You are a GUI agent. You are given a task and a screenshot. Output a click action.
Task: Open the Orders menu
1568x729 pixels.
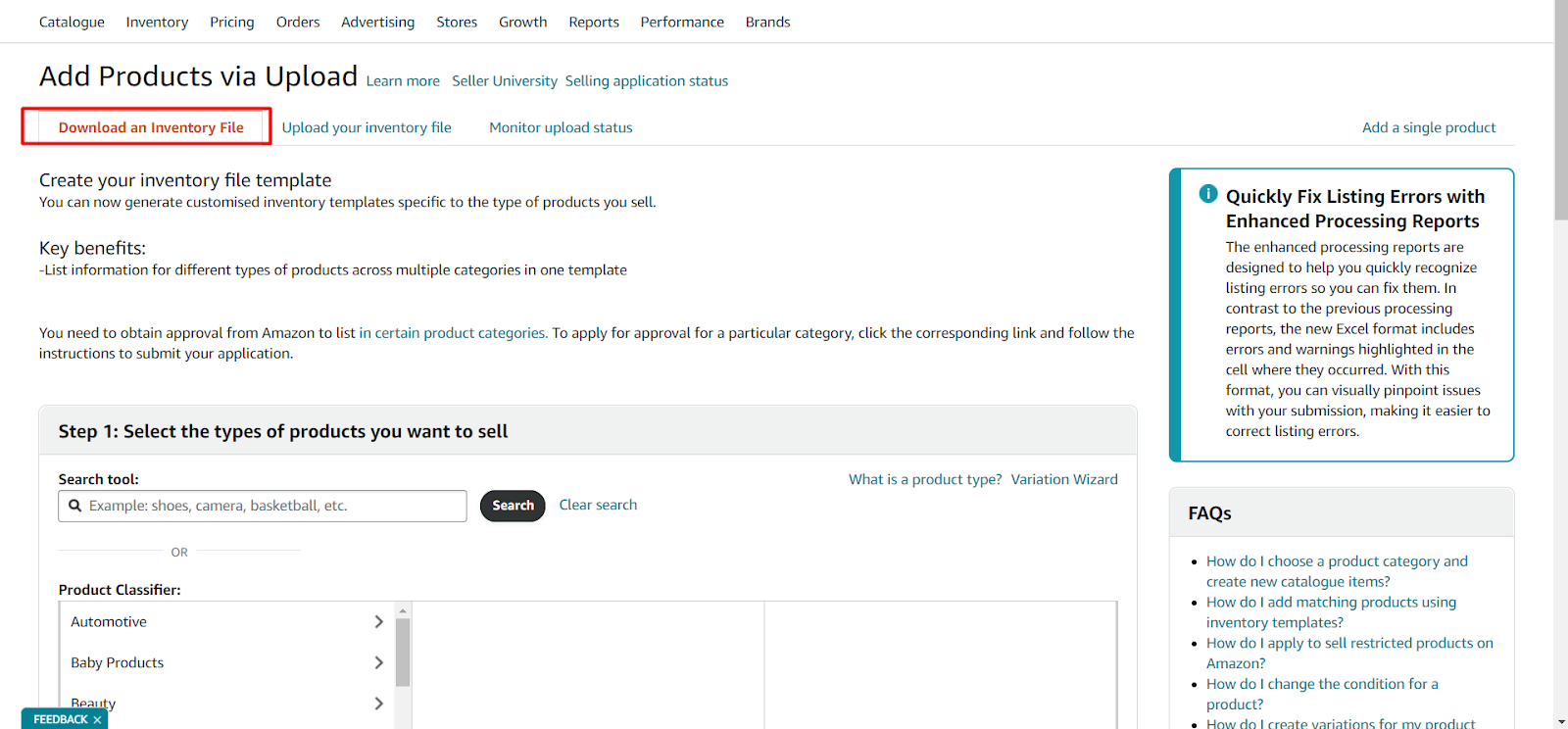click(x=298, y=22)
